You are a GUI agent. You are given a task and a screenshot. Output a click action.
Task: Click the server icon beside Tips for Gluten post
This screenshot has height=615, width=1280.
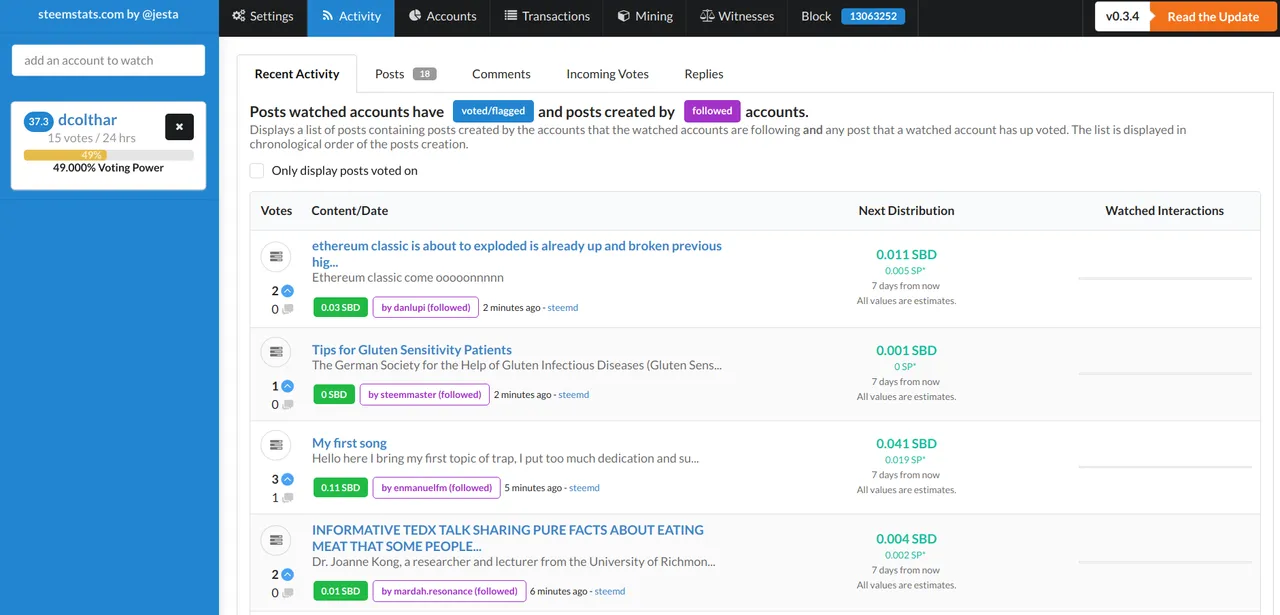point(276,352)
